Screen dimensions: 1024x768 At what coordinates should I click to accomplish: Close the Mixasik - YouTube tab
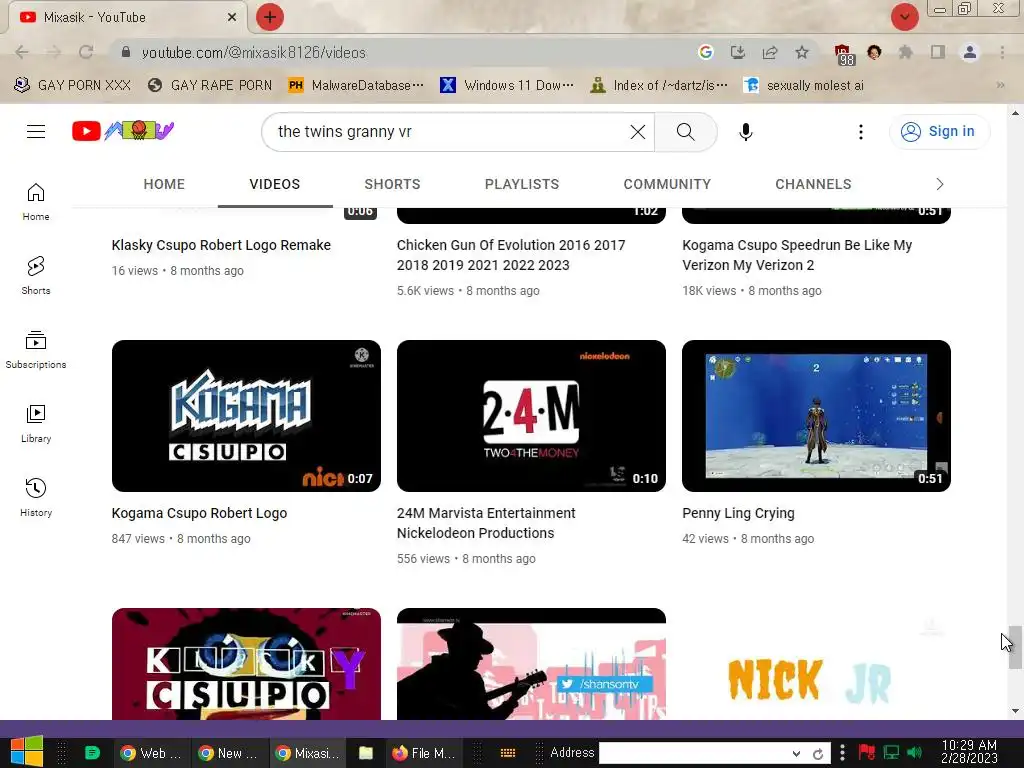click(232, 17)
